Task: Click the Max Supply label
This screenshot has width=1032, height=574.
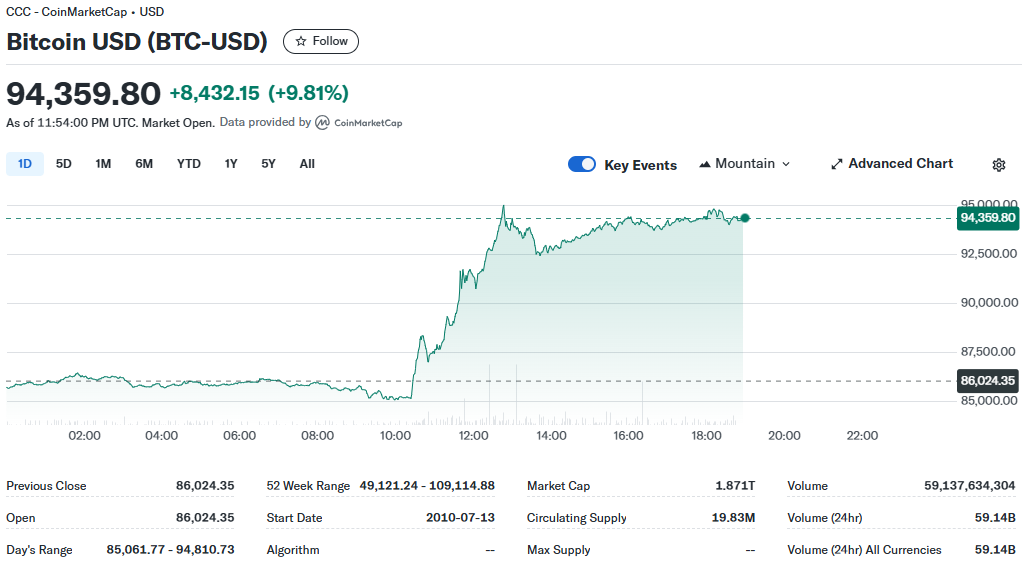Action: tap(558, 550)
